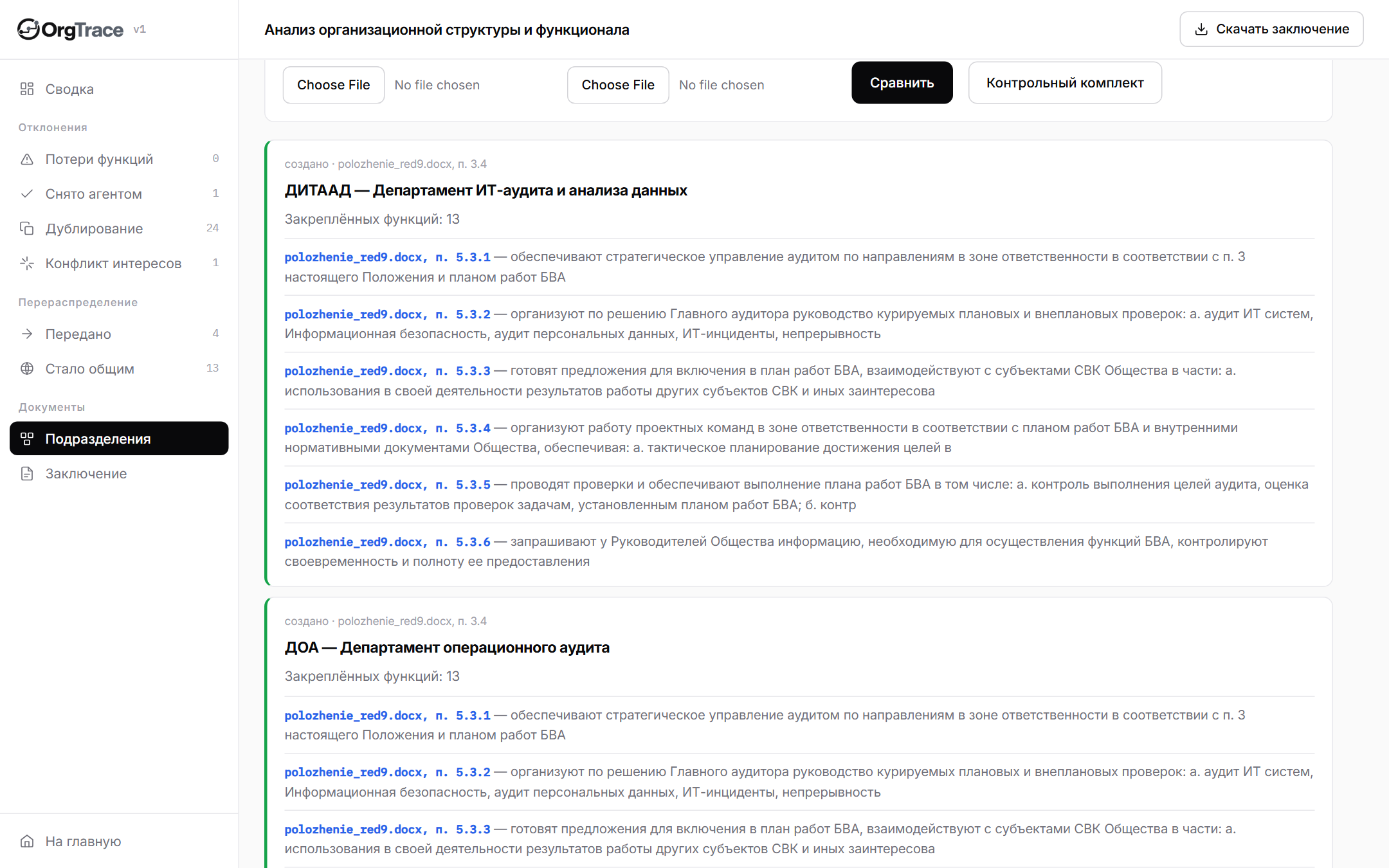Image resolution: width=1389 pixels, height=868 pixels.
Task: Click the arrow icon beside Передано
Action: [27, 334]
